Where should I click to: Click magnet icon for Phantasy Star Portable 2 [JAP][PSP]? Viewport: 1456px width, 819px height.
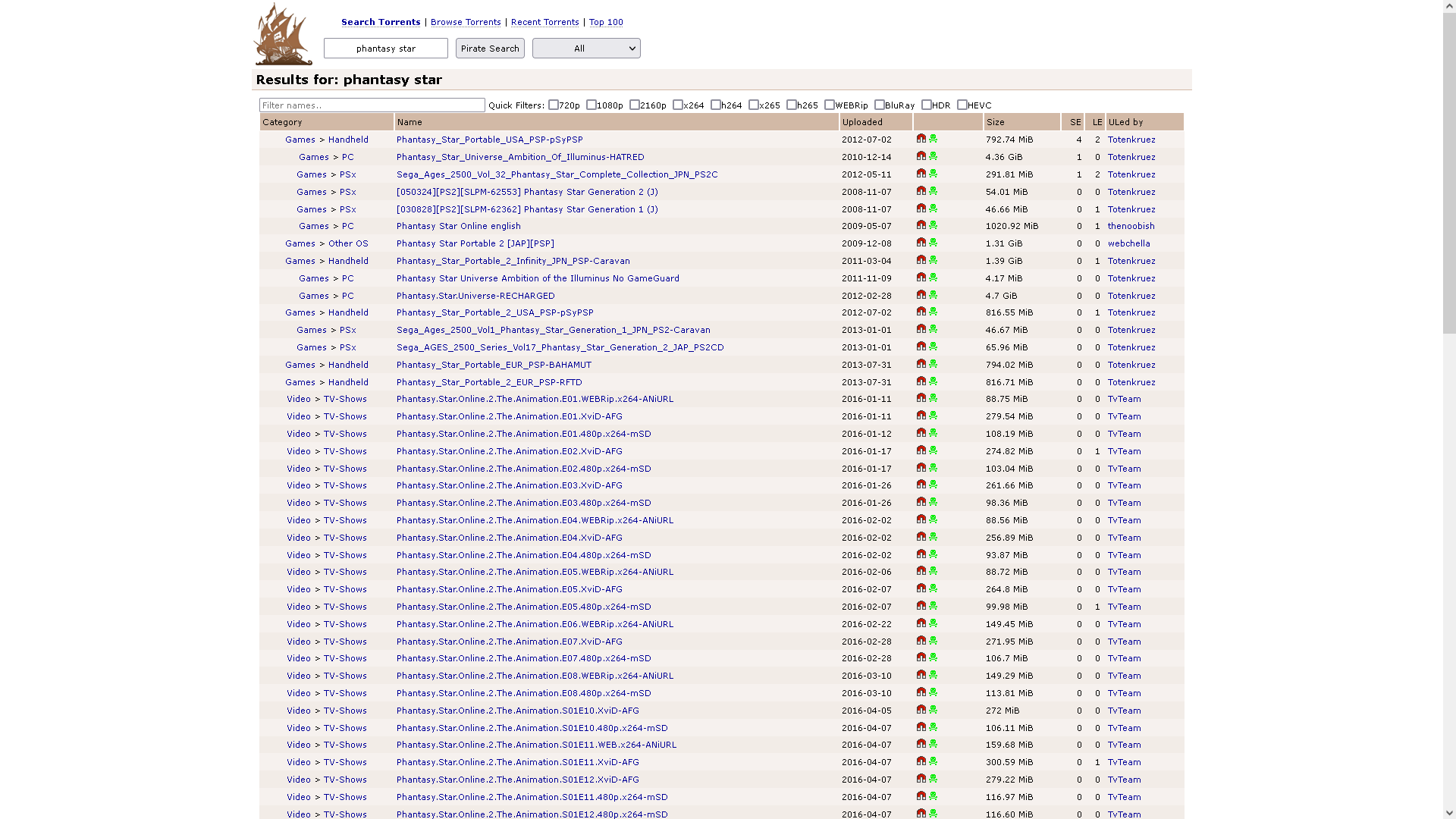pyautogui.click(x=921, y=243)
